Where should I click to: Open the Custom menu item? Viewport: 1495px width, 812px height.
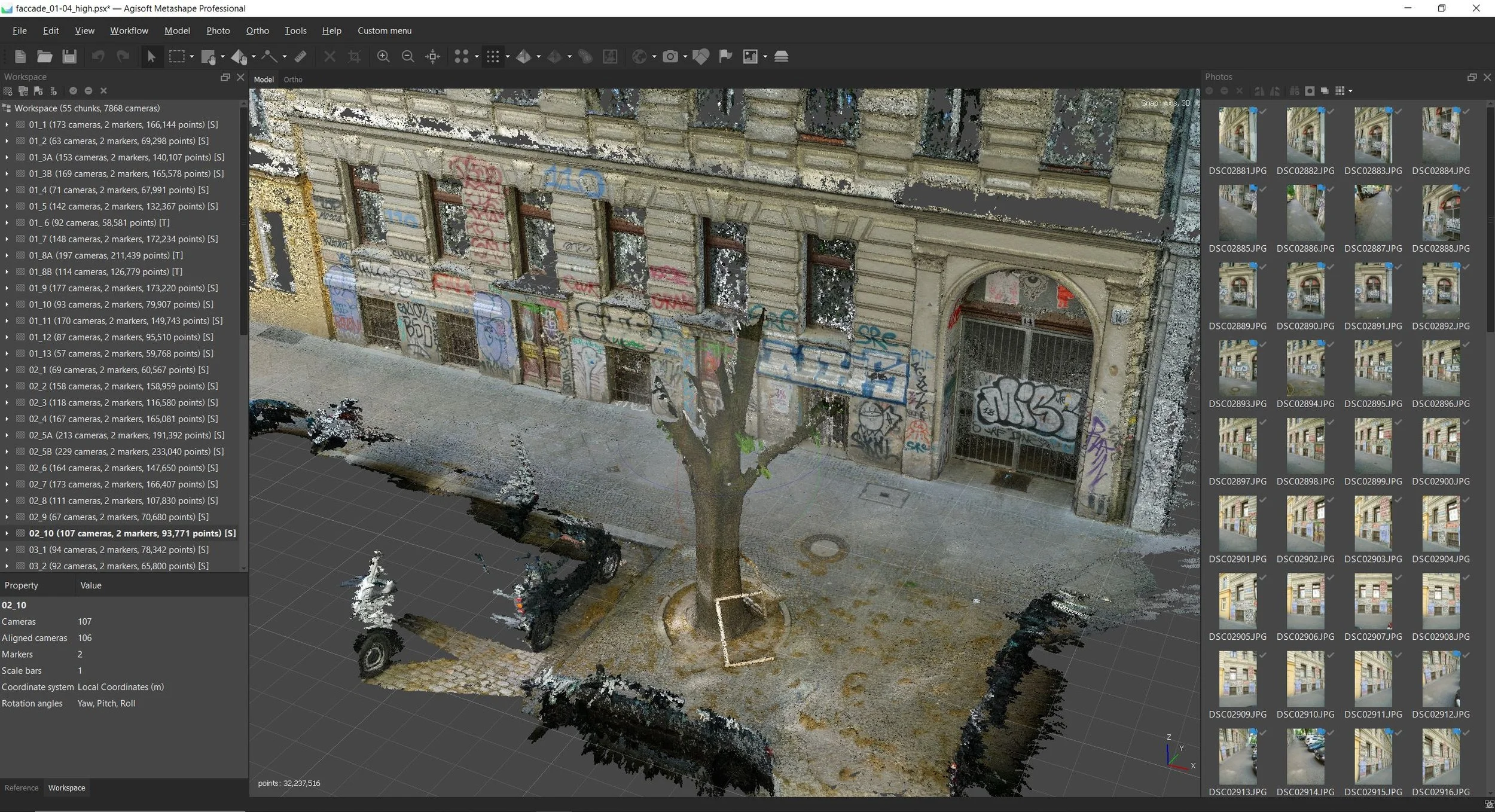[384, 30]
